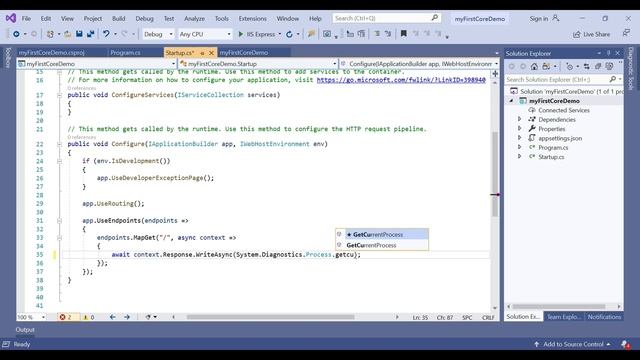The image size is (640, 360).
Task: Click the warning count icon showing 0
Action: pos(86,317)
